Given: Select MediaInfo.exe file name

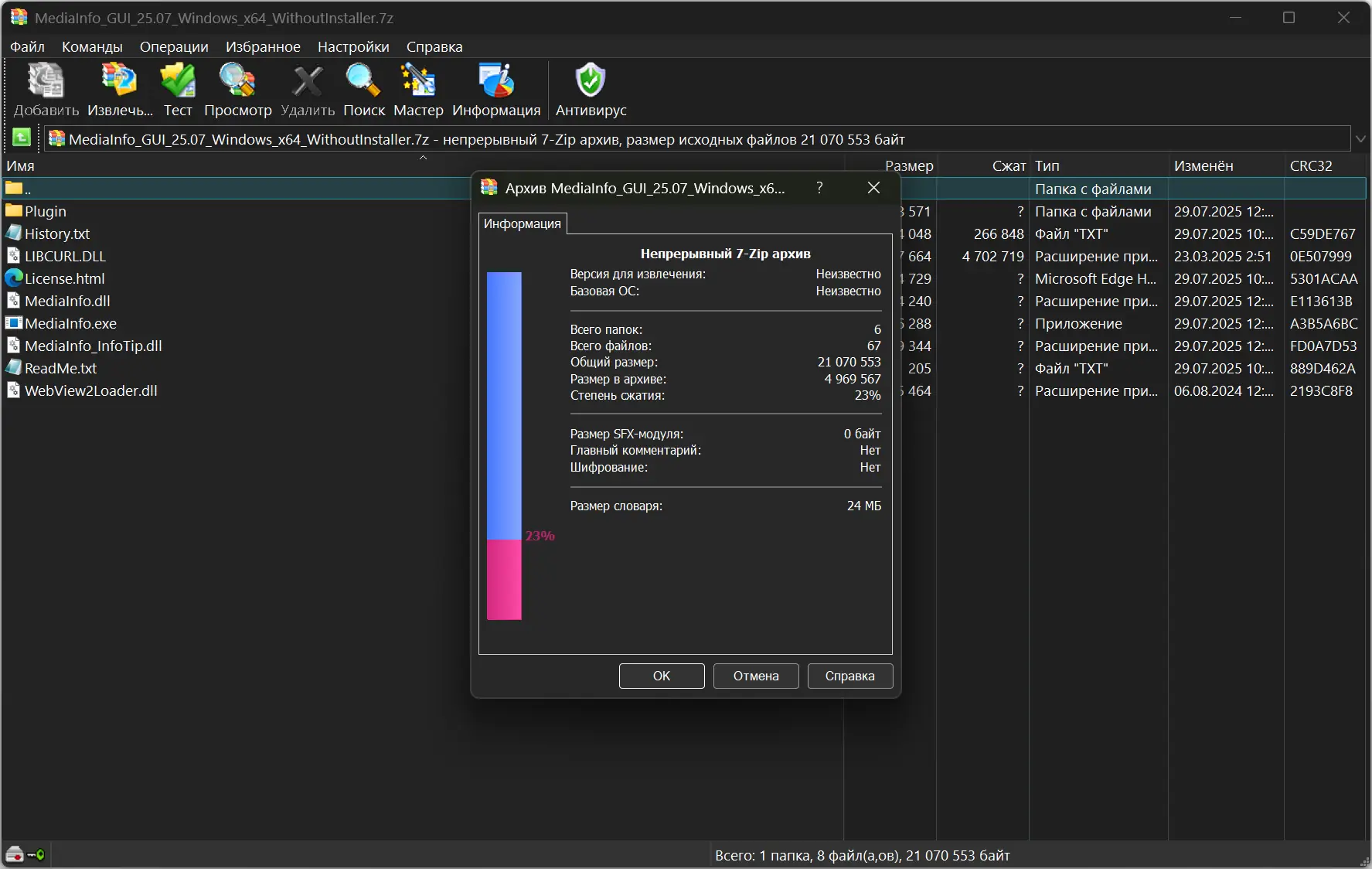Looking at the screenshot, I should click(70, 323).
